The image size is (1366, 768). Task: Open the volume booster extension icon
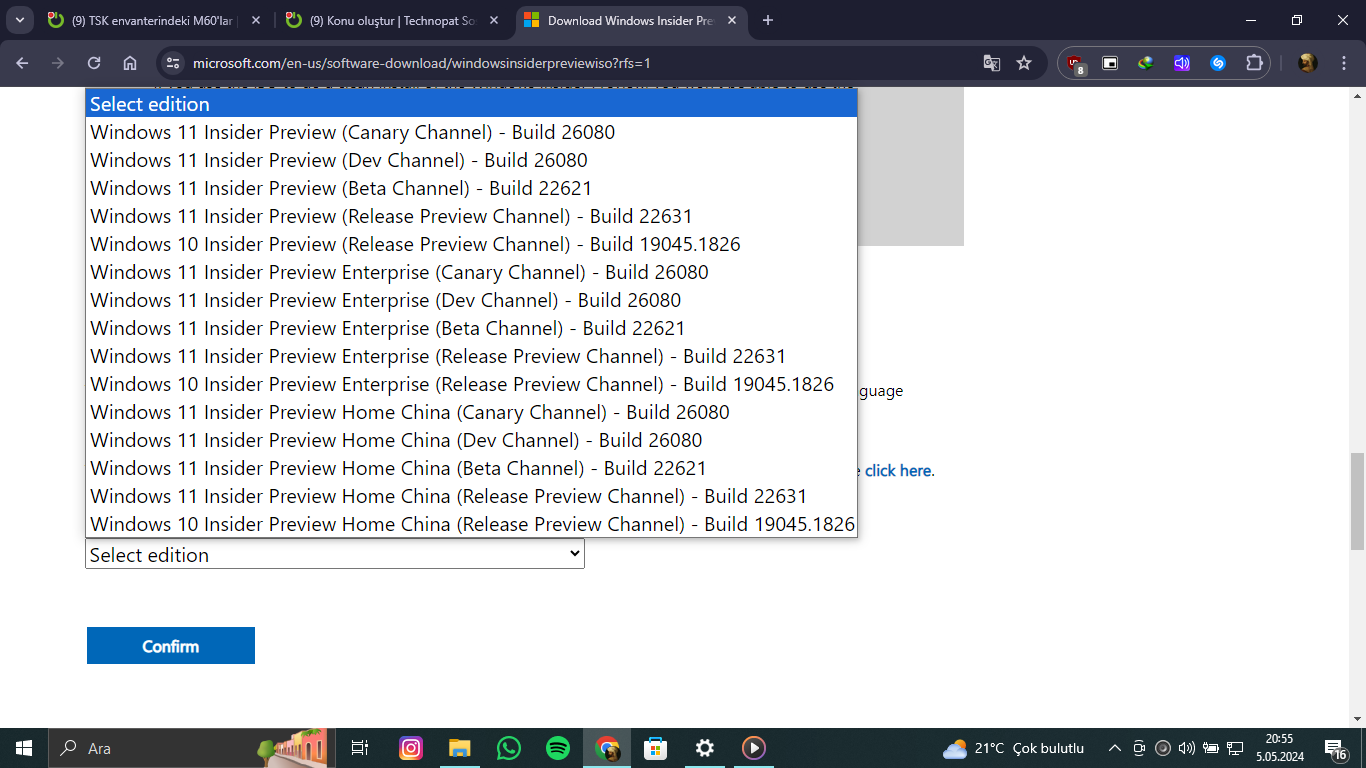[1182, 63]
